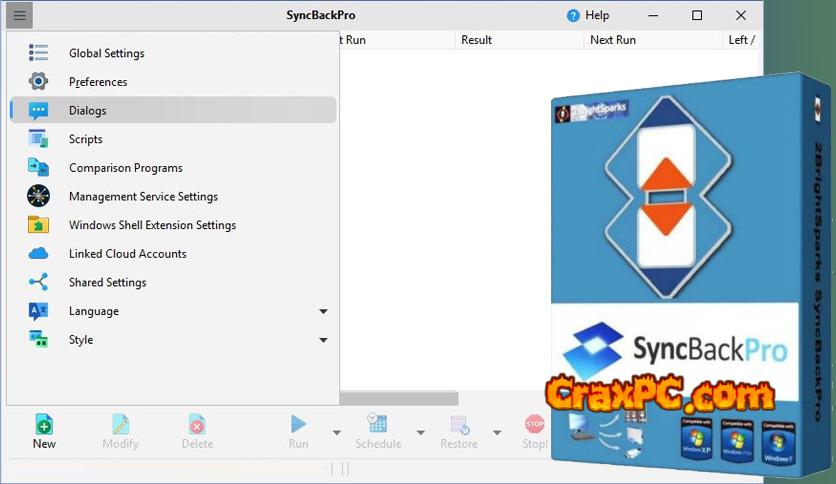The width and height of the screenshot is (836, 484).
Task: Click the Preferences gear icon
Action: point(38,82)
